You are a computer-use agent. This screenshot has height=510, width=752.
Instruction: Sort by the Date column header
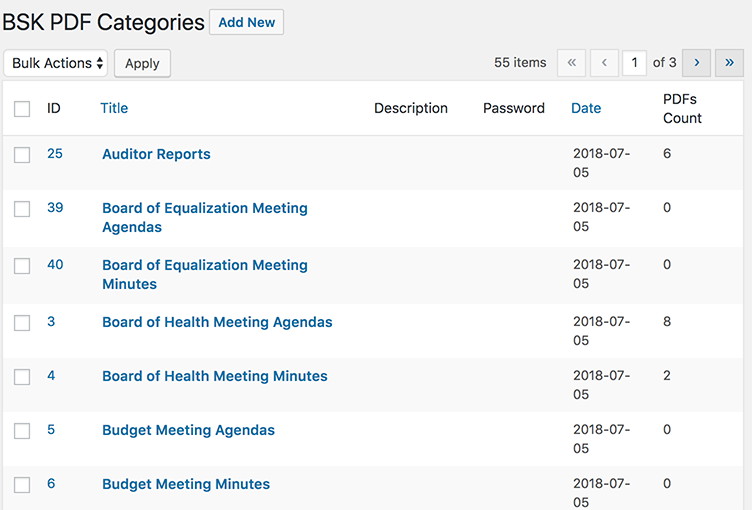(x=586, y=108)
